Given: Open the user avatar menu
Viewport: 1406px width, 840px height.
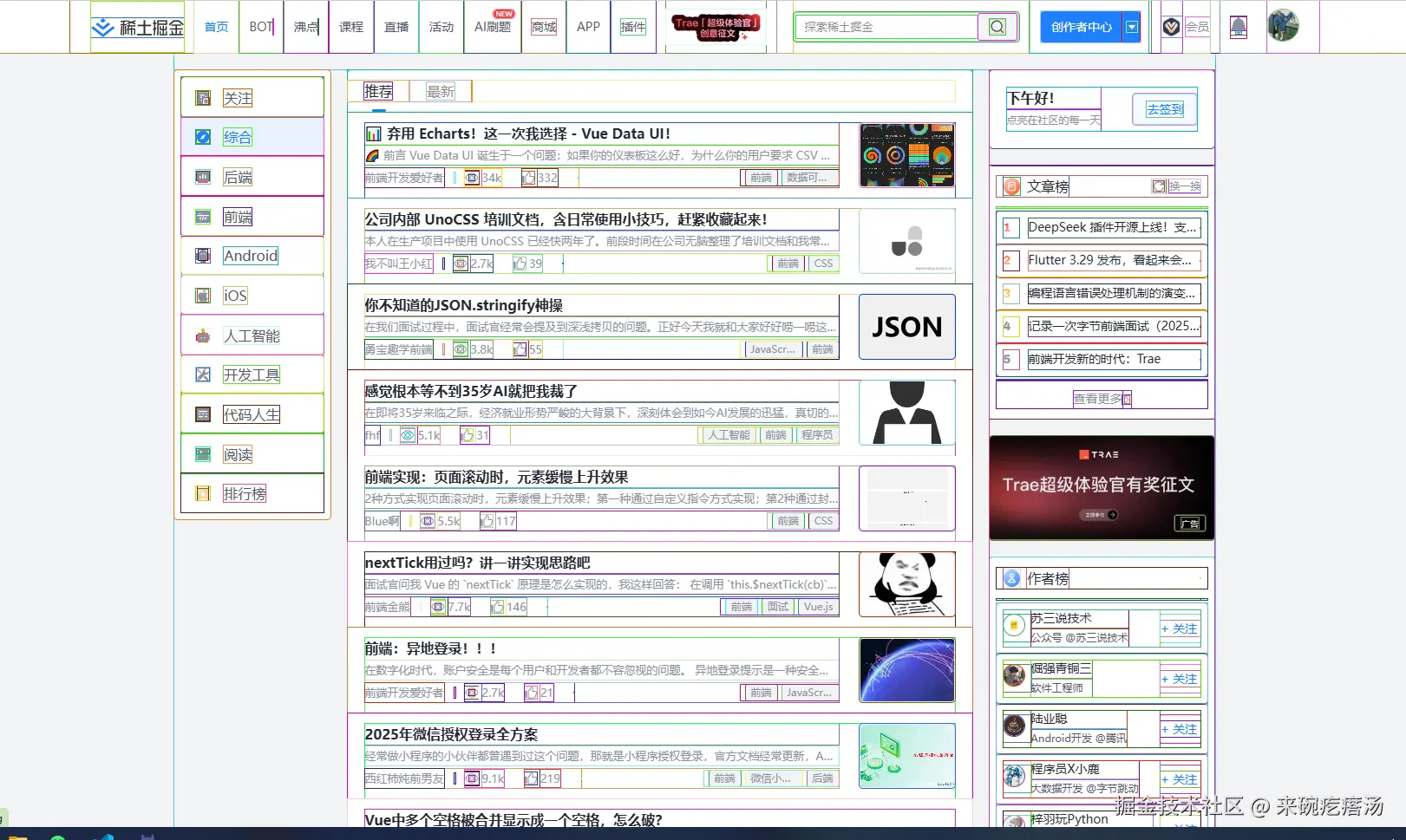Looking at the screenshot, I should [x=1283, y=26].
